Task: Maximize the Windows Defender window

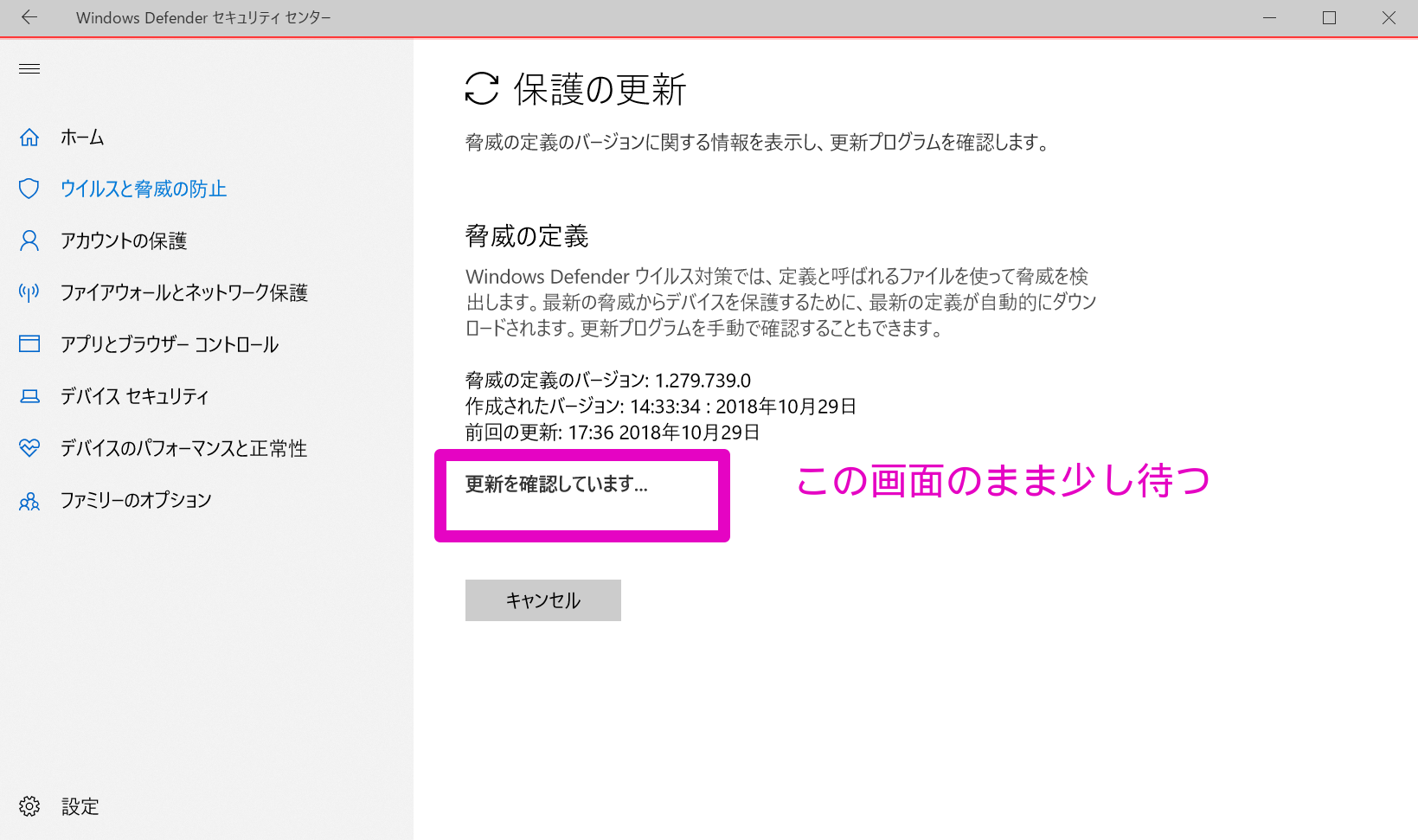Action: [x=1330, y=17]
